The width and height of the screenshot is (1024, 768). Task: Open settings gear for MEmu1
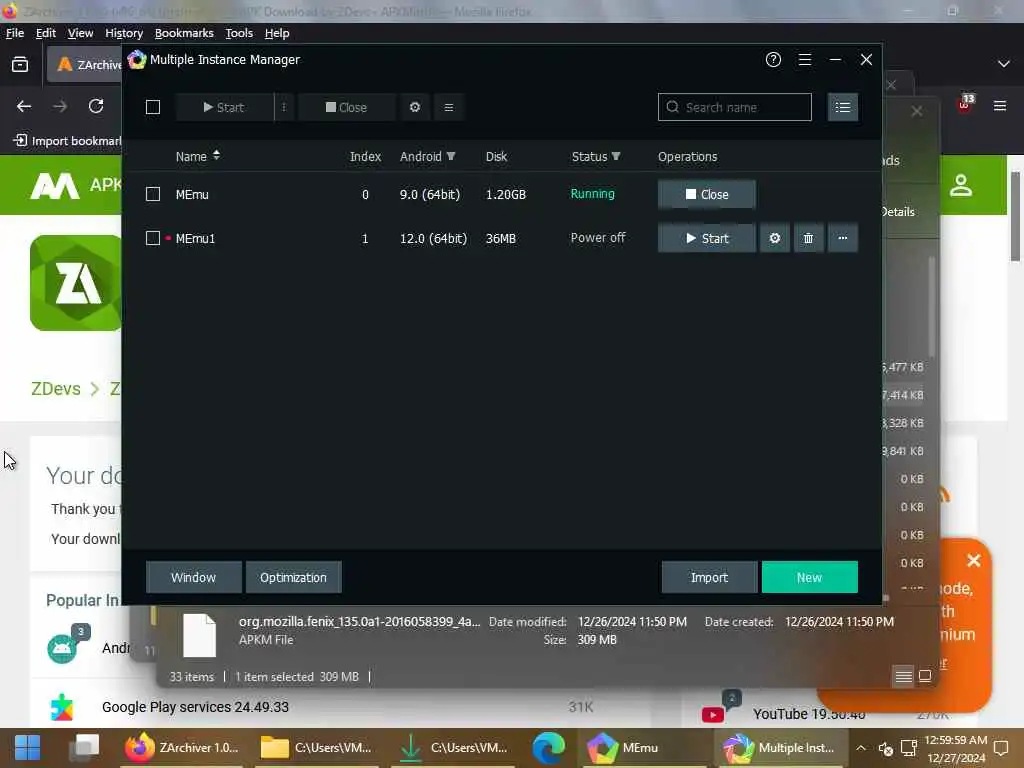[775, 238]
